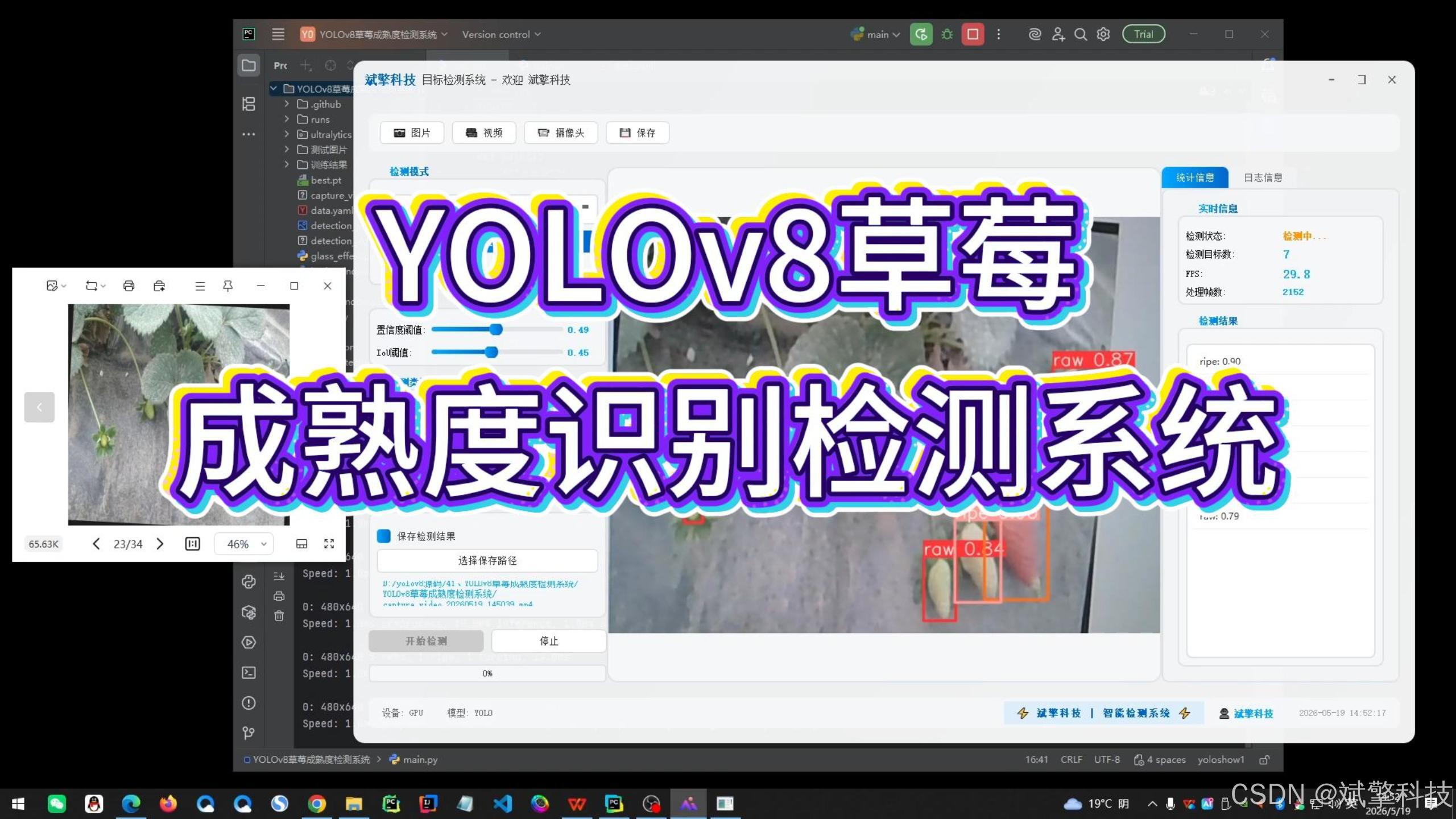Click the Trial license button
This screenshot has width=1456, height=819.
click(x=1144, y=34)
